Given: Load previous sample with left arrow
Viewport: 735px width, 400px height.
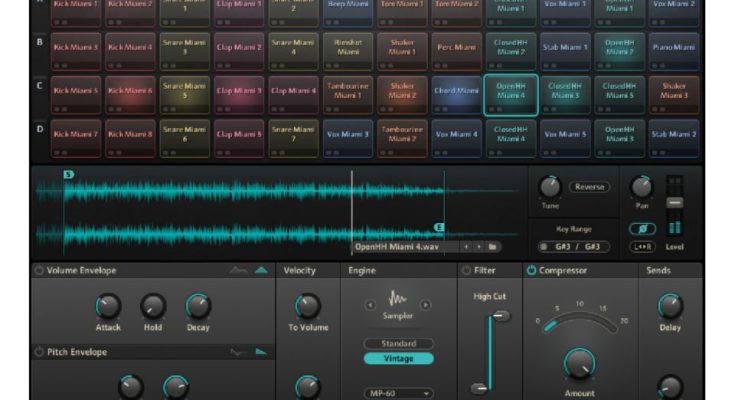Looking at the screenshot, I should (x=468, y=246).
